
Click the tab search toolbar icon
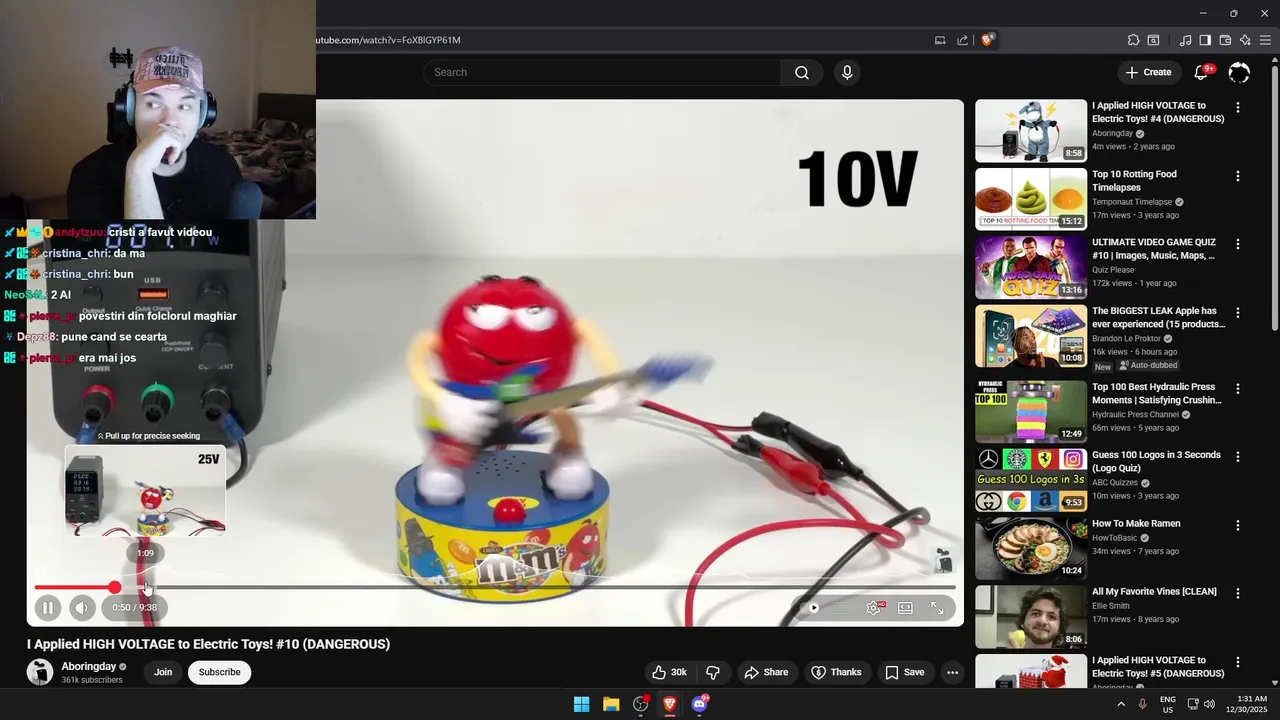(1153, 40)
